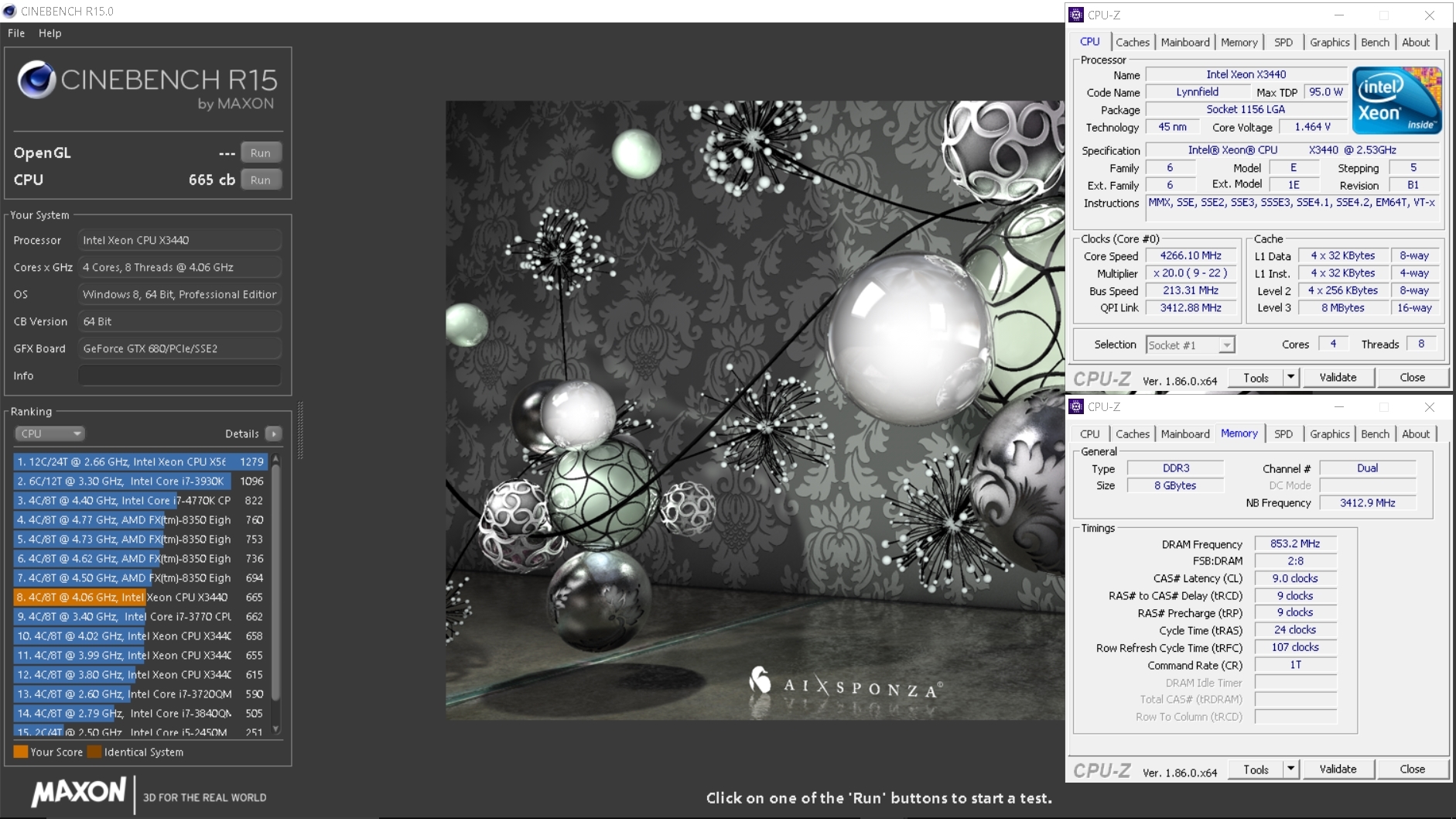Switch to Mainboard tab in lower CPU-Z window
The image size is (1456, 819).
click(1185, 434)
